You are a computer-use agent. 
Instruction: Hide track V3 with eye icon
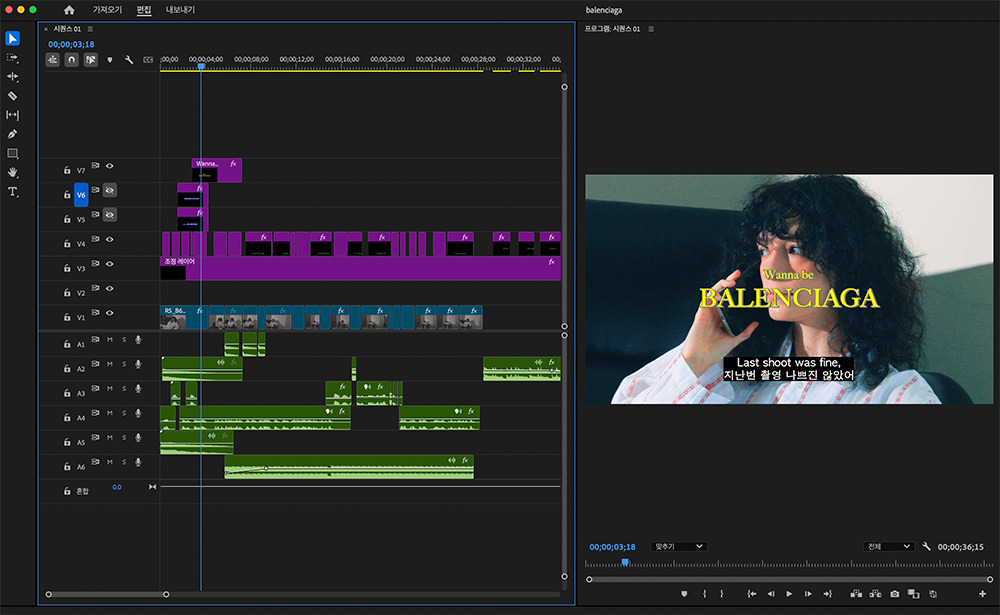pos(110,263)
